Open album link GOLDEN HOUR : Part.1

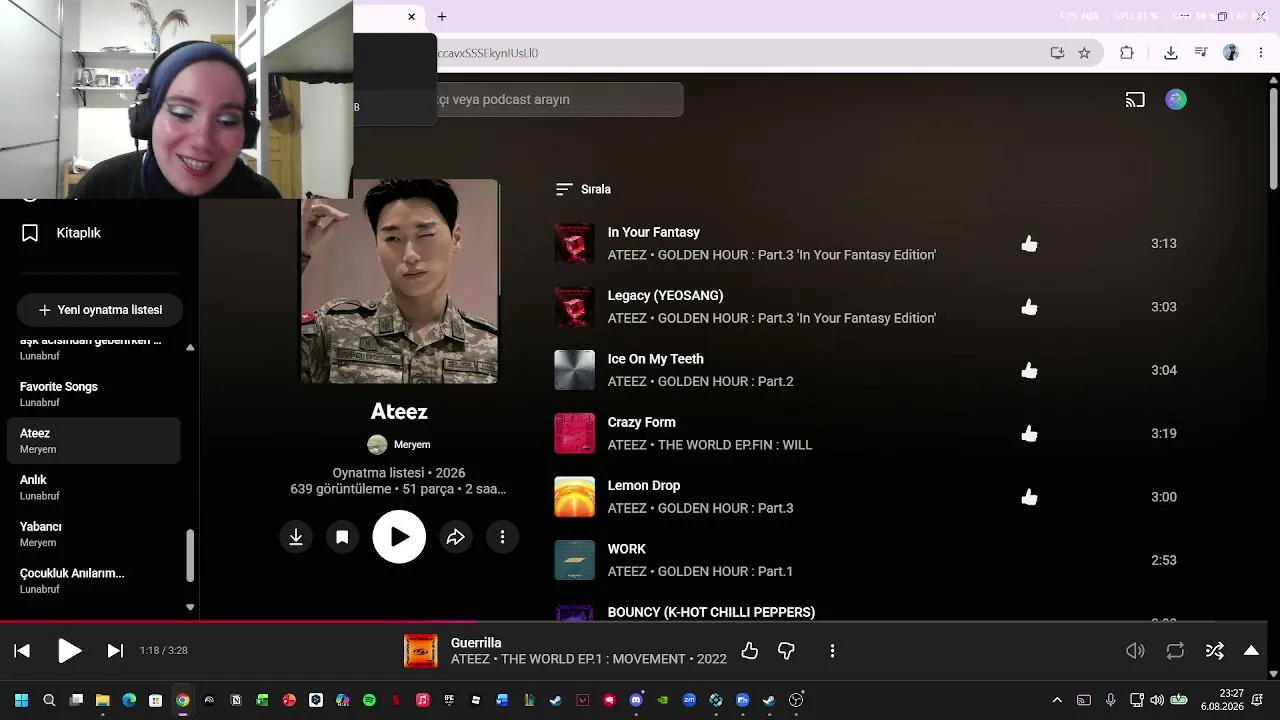[x=726, y=571]
